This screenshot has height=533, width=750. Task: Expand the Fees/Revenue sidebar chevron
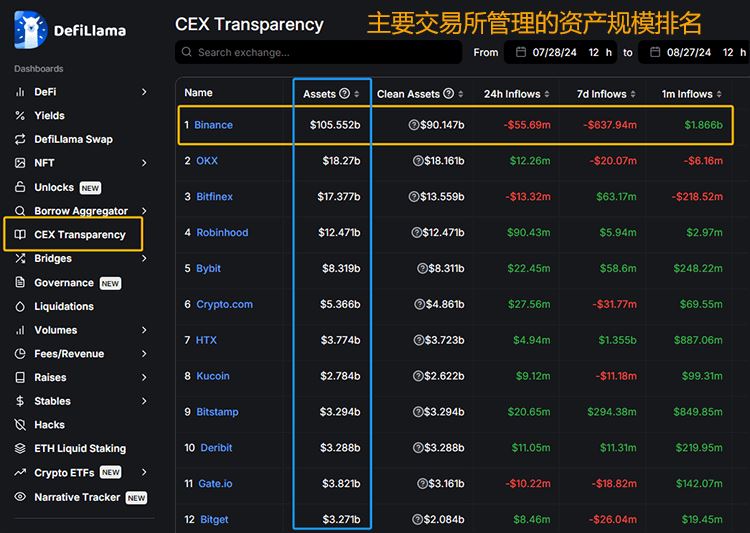(144, 354)
